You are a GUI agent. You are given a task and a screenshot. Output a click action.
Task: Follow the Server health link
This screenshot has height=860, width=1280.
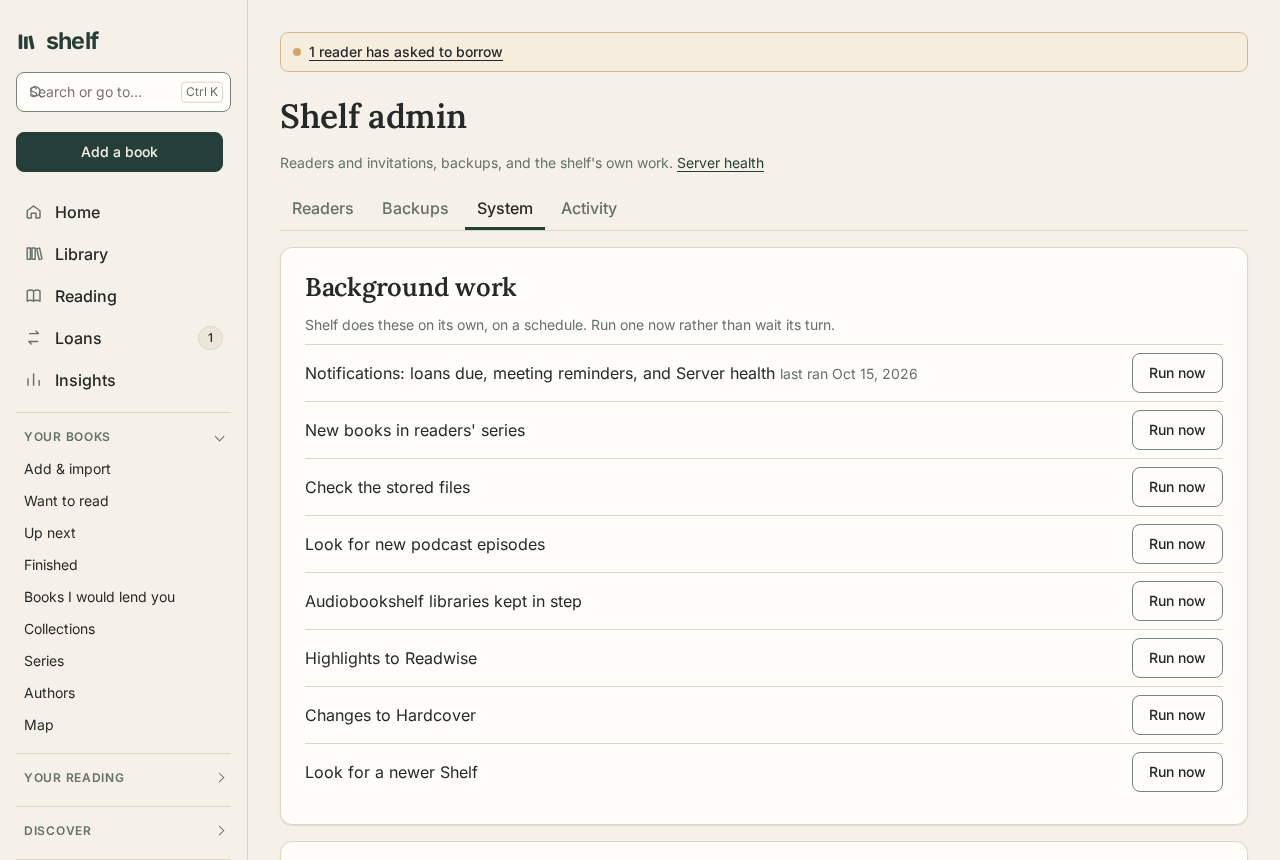(720, 163)
